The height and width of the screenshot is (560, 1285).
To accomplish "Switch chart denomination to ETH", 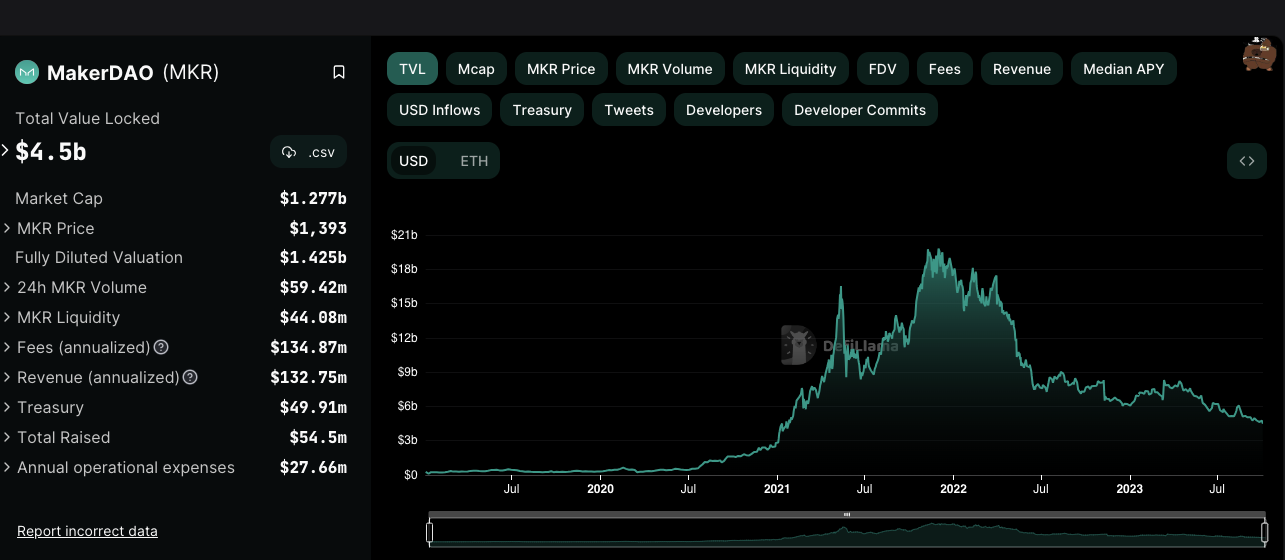I will [x=474, y=161].
